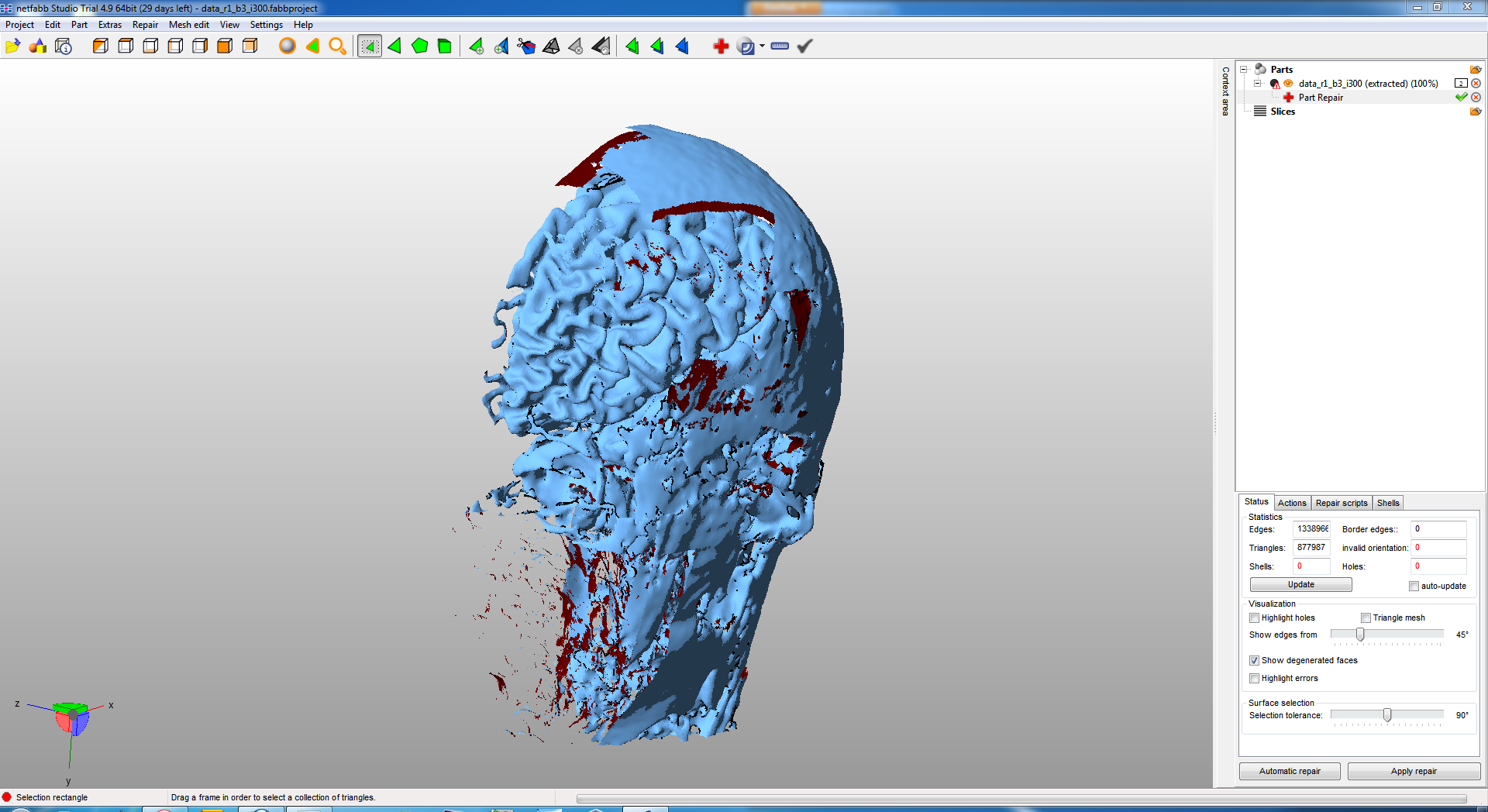
Task: Toggle visibility eye of data_r1_b3_i300 part
Action: (1288, 84)
